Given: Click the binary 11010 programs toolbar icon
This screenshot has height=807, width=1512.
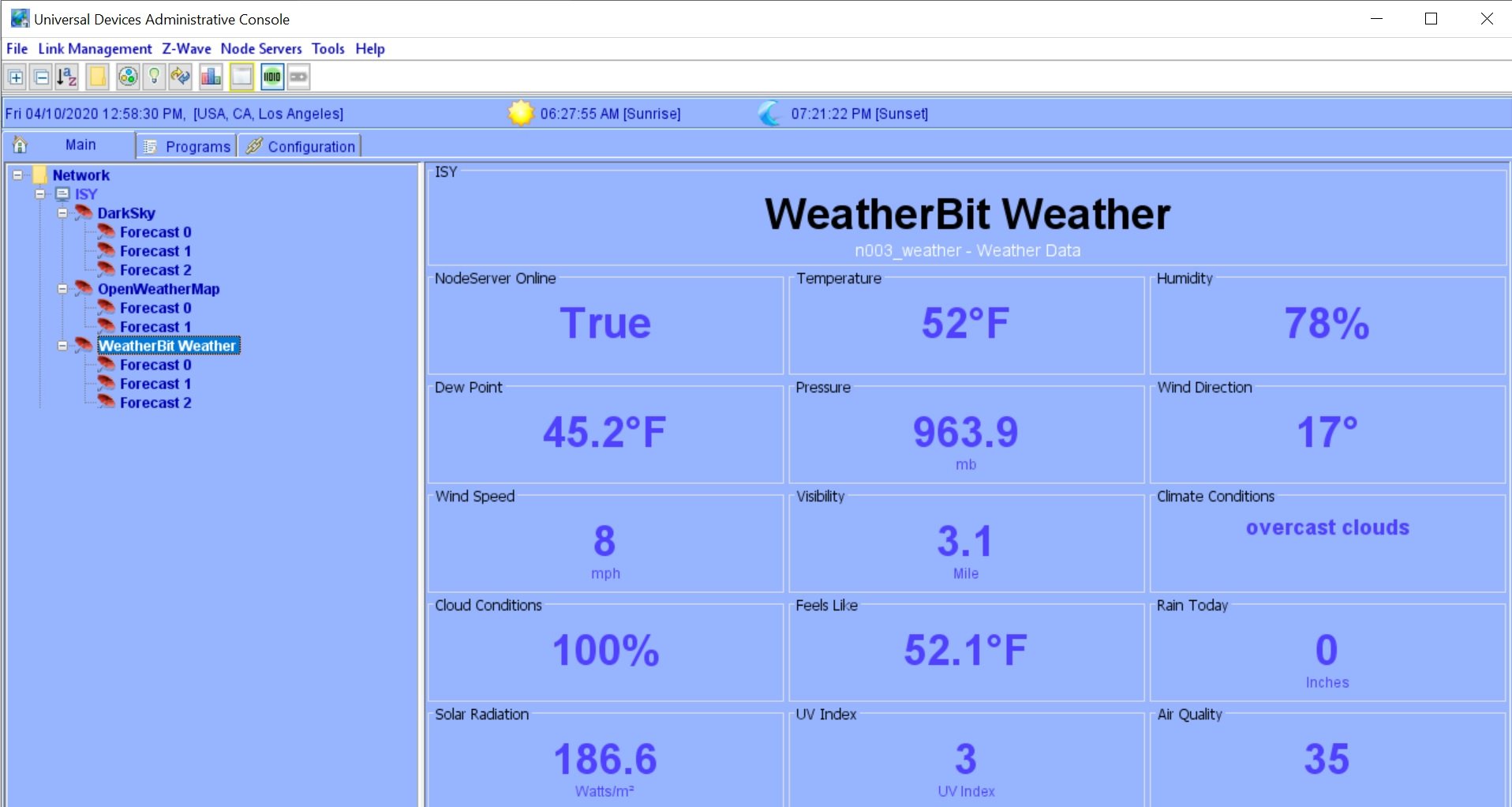Looking at the screenshot, I should [x=271, y=77].
